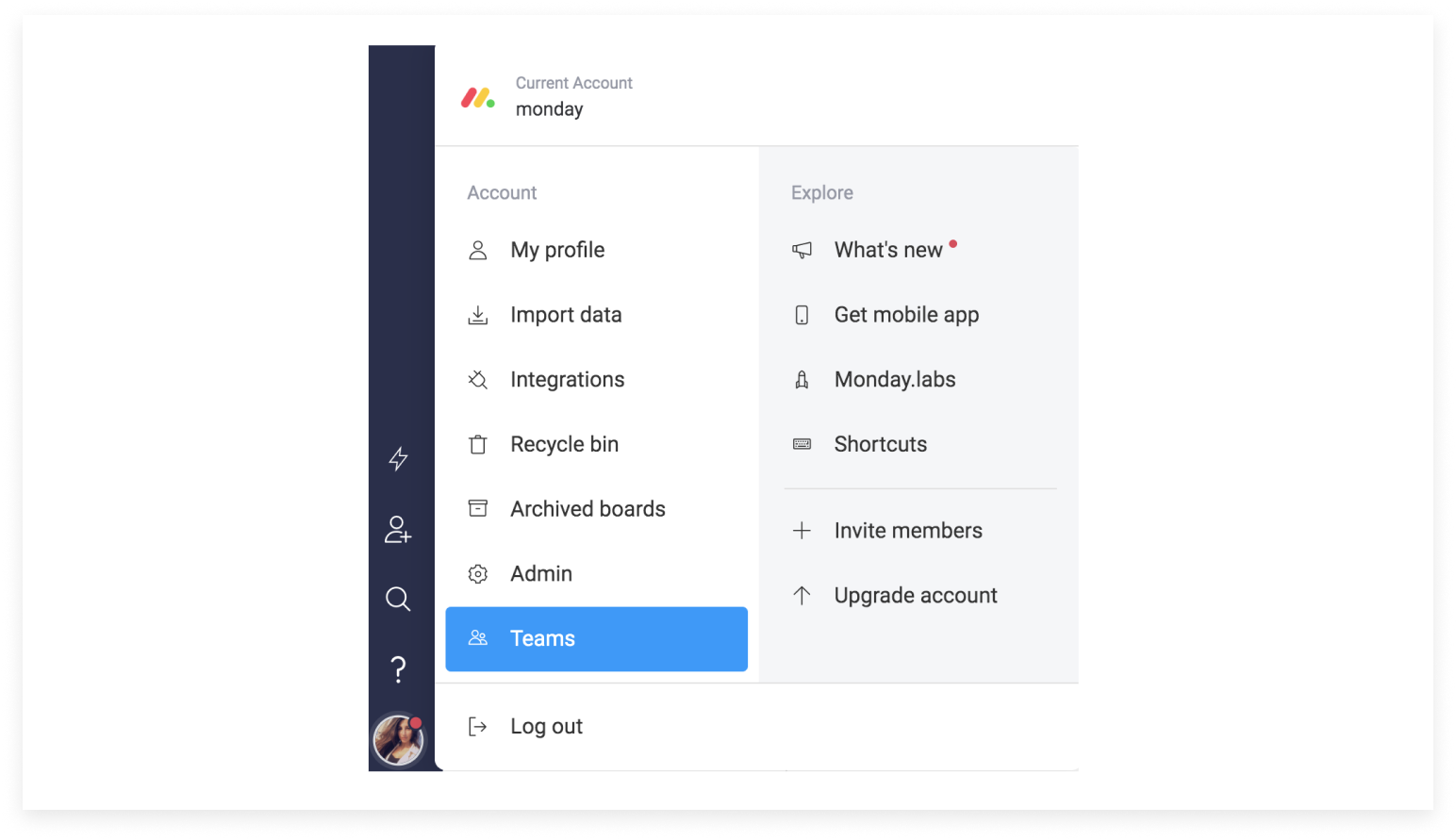This screenshot has width=1456, height=840.
Task: Click the download icon beside Import data
Action: (478, 315)
